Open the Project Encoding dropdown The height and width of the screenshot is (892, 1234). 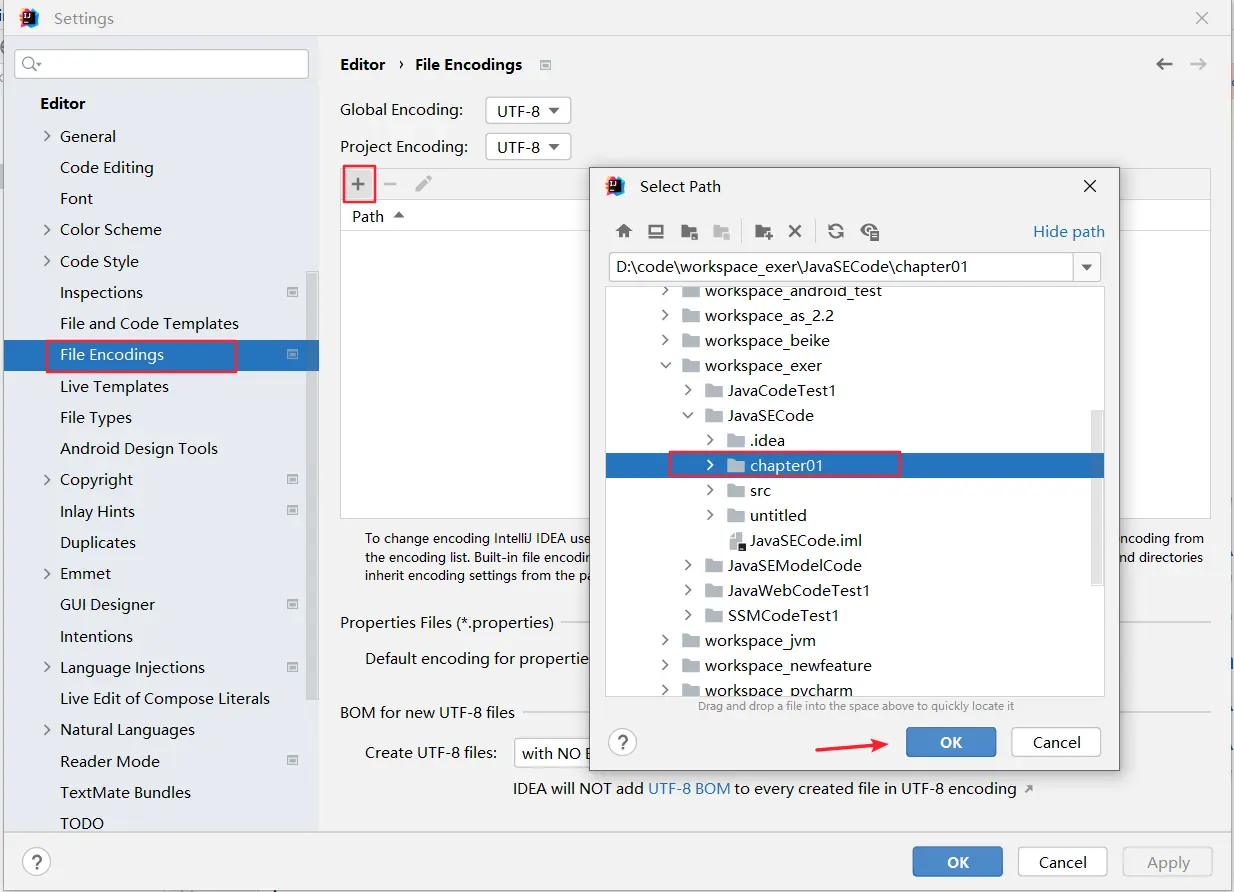pyautogui.click(x=528, y=147)
